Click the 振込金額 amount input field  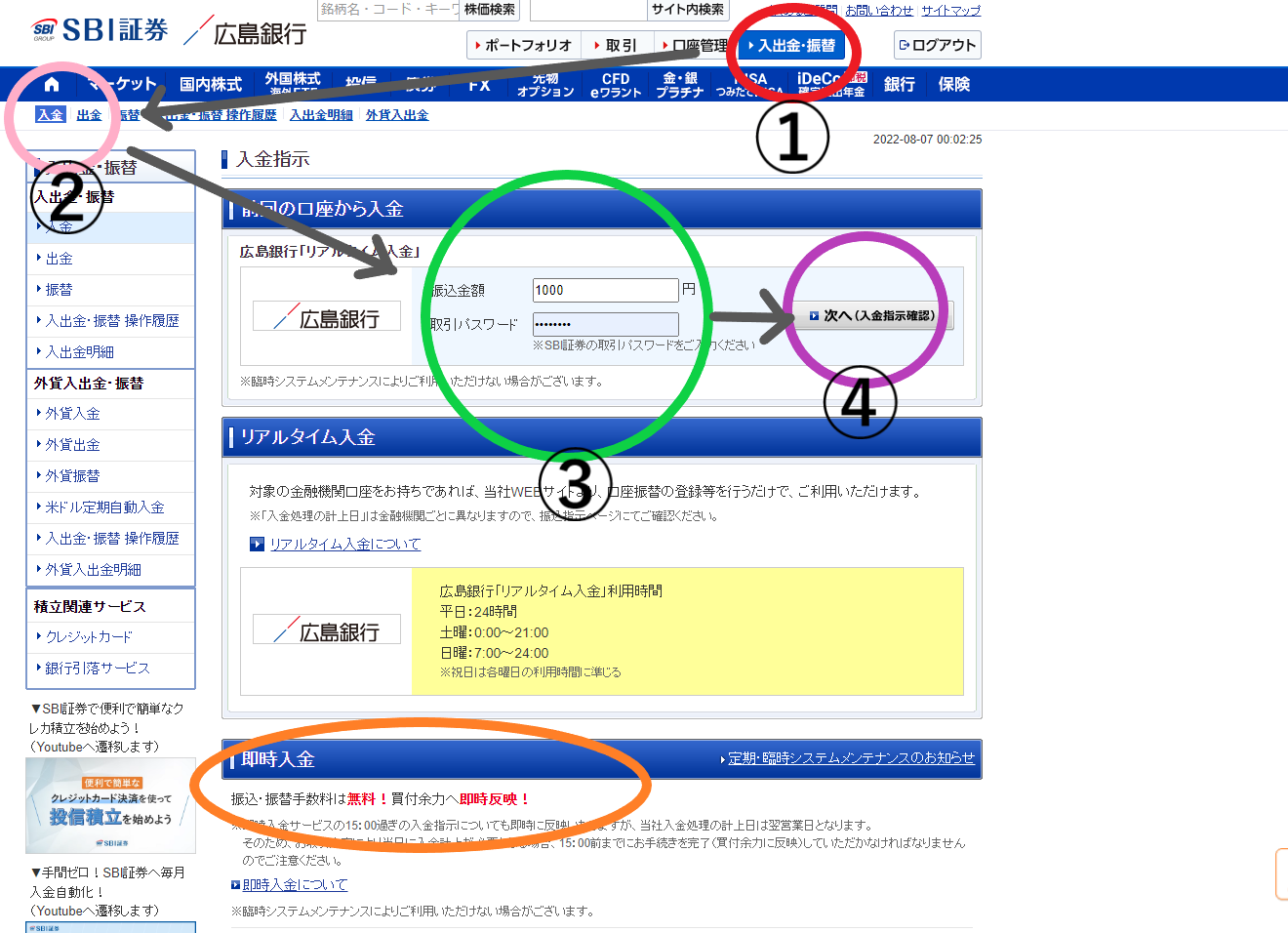pos(605,290)
